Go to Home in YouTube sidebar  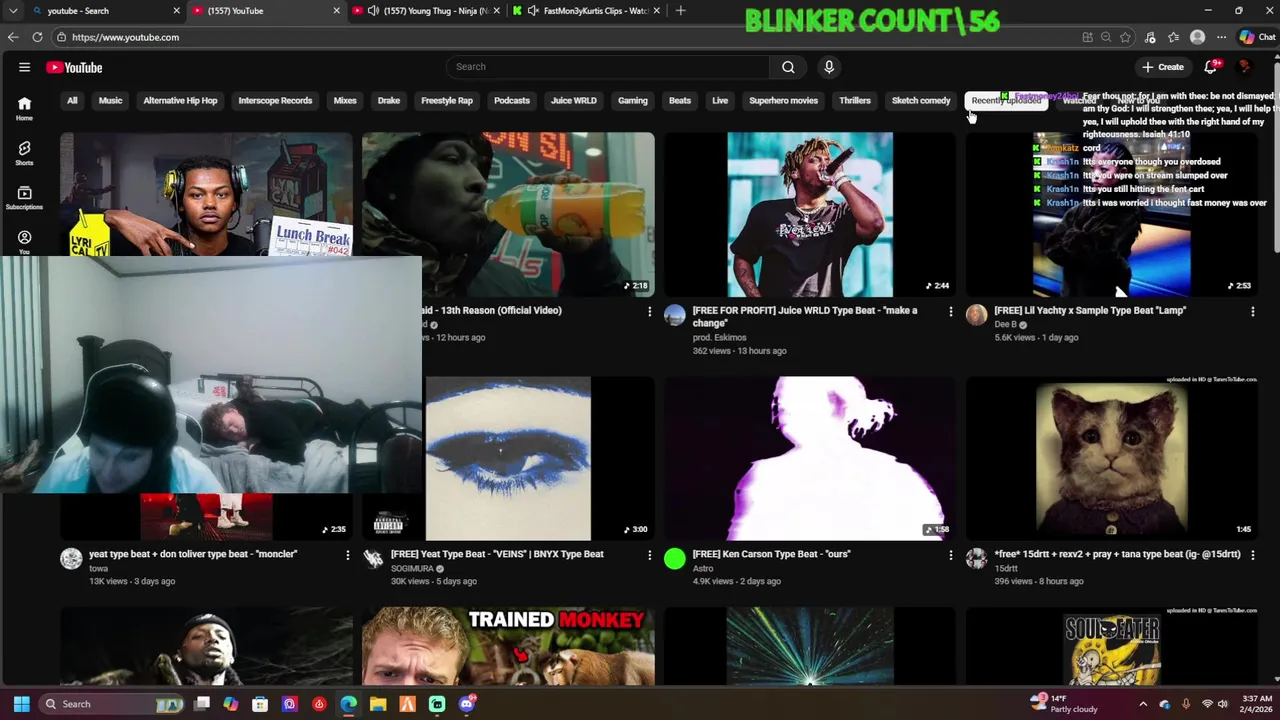tap(24, 108)
